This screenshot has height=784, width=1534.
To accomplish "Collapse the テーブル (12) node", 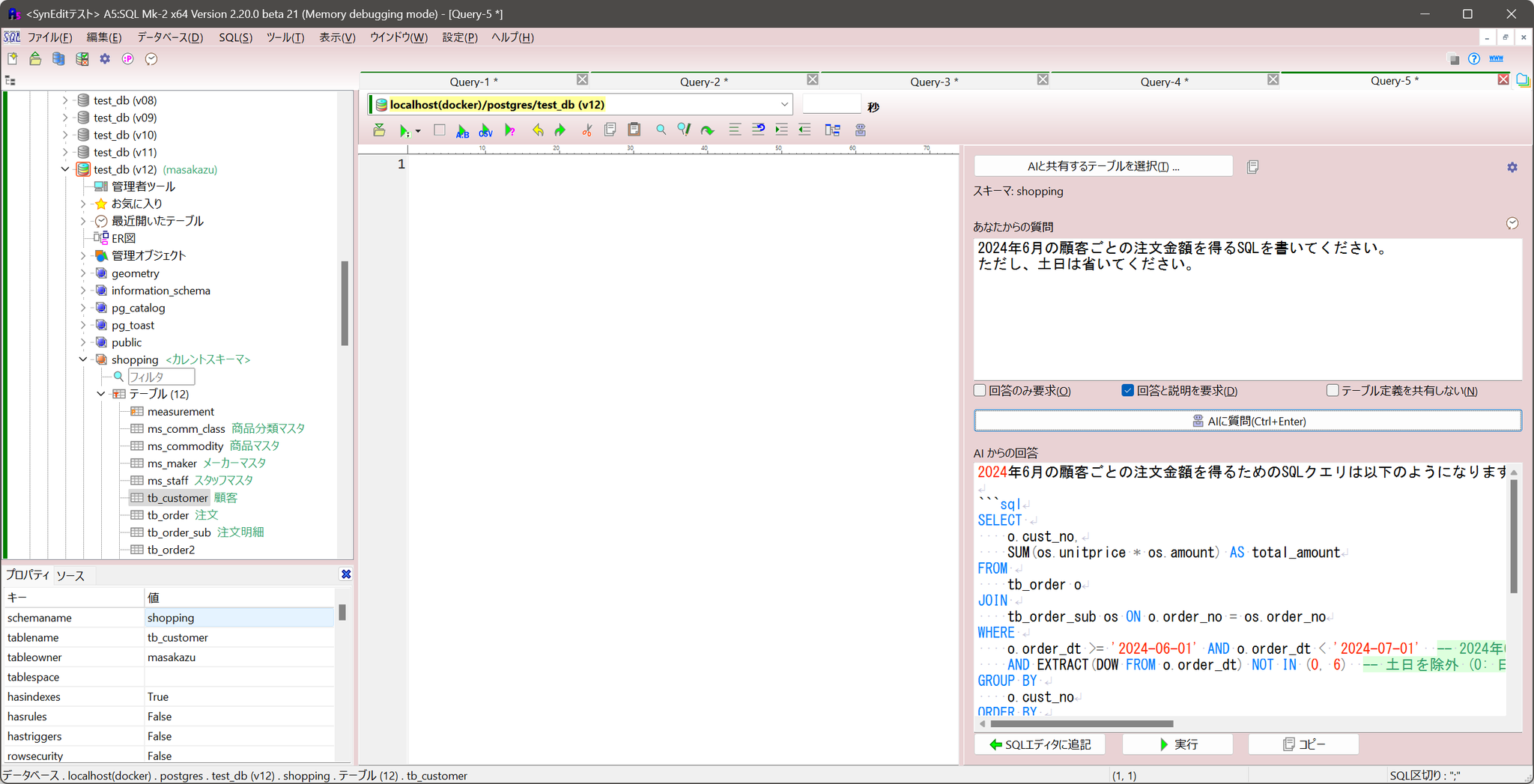I will click(101, 394).
